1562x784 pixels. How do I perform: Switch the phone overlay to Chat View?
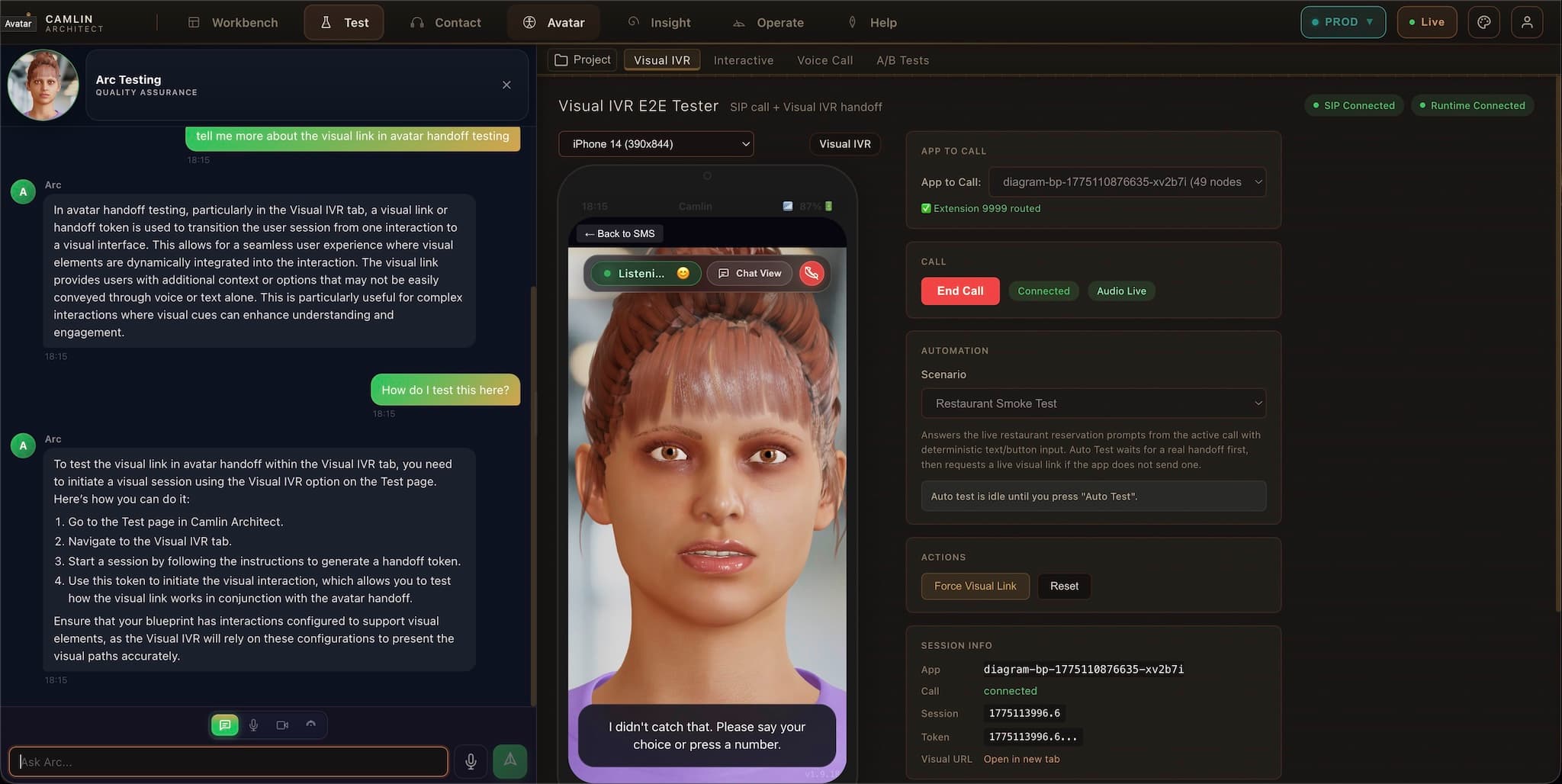click(749, 273)
